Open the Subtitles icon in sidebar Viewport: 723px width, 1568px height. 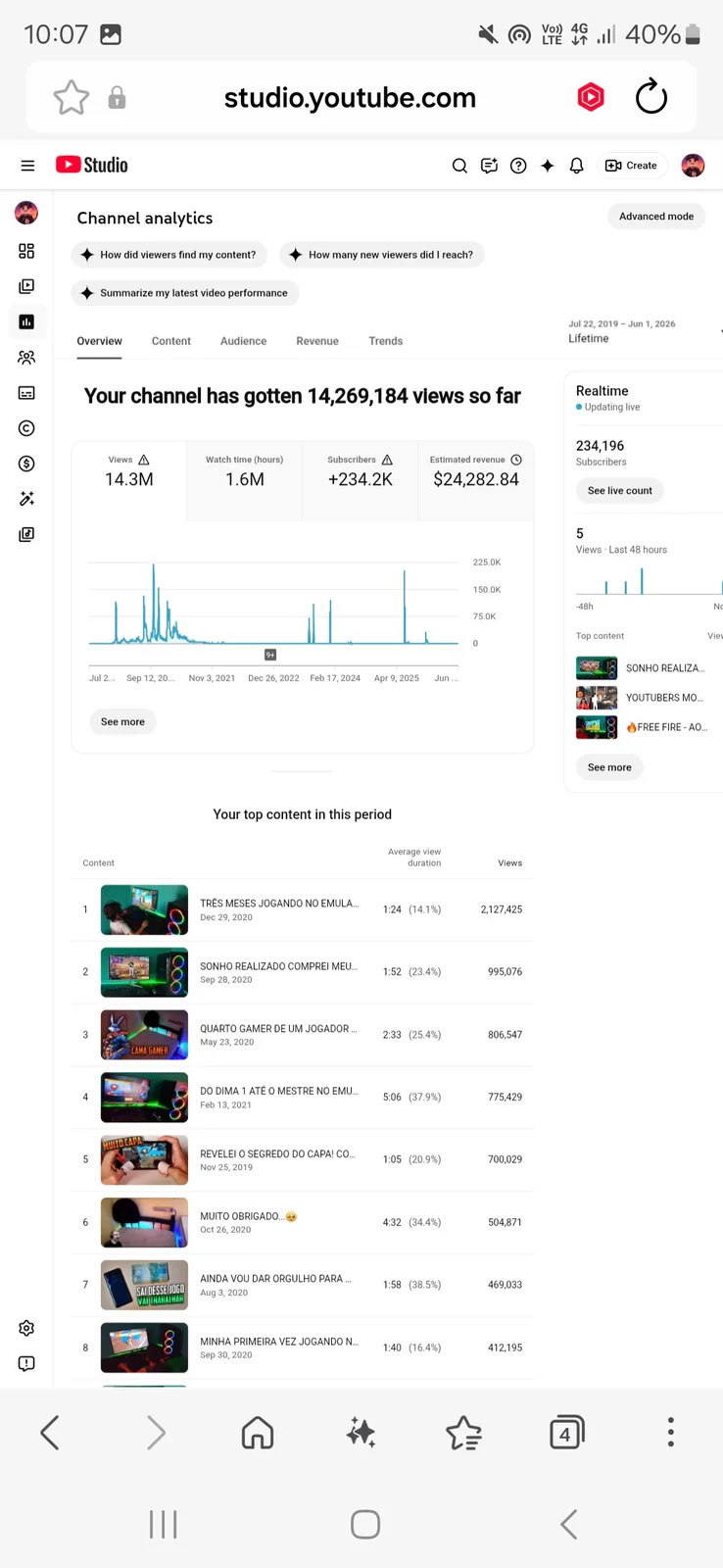coord(26,393)
